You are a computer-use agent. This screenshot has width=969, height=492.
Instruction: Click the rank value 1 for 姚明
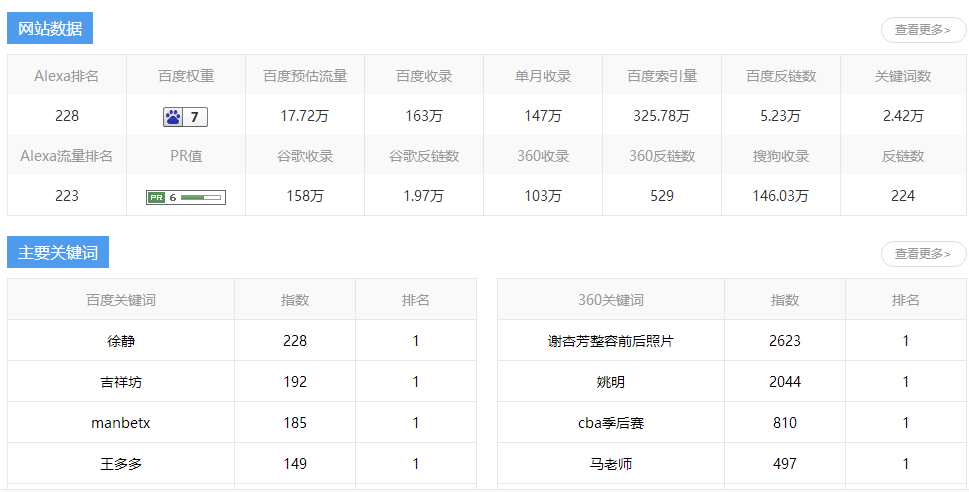click(x=905, y=382)
